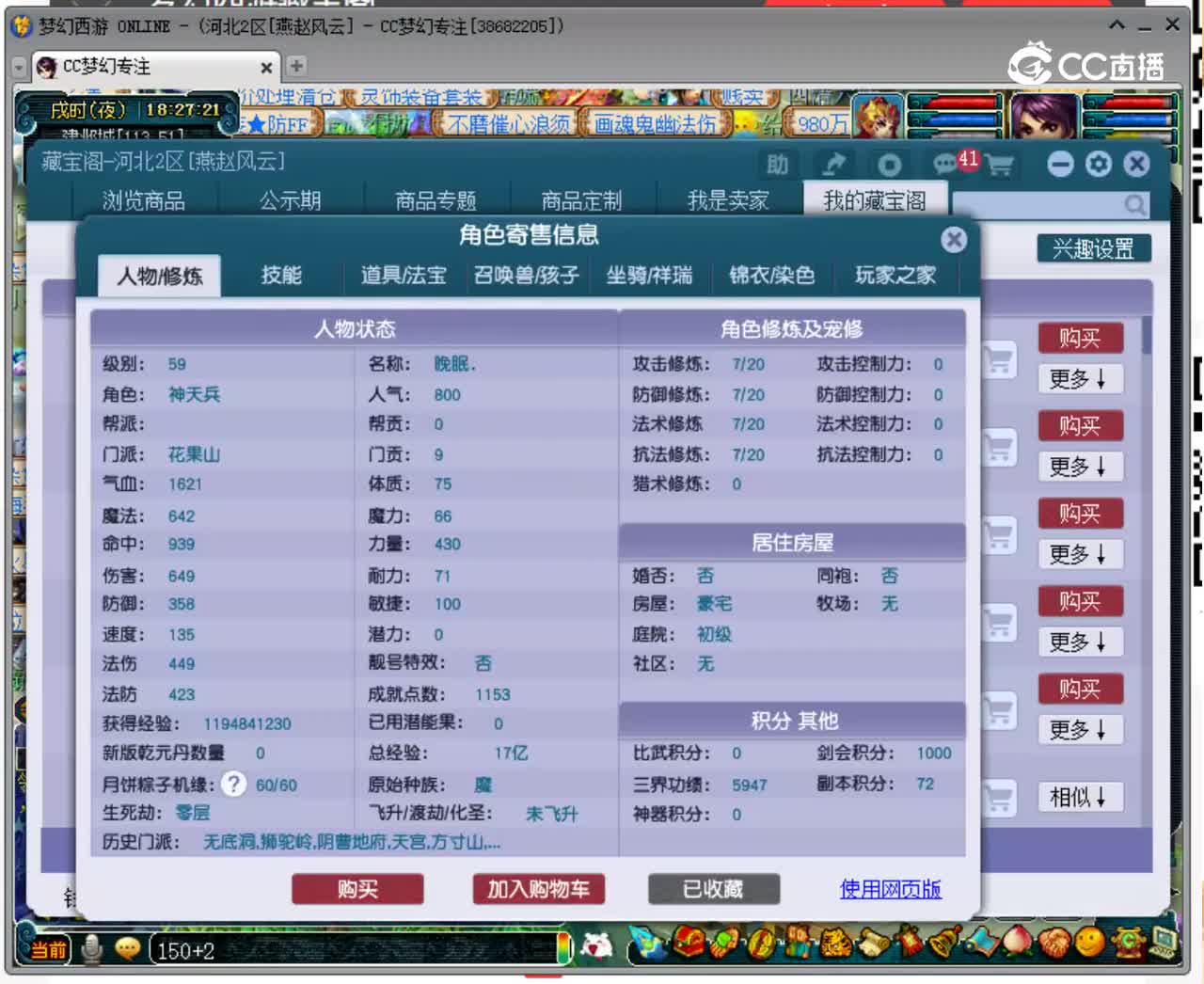The height and width of the screenshot is (984, 1204).
Task: Switch to the 锦衣/染色 tab
Action: [772, 275]
